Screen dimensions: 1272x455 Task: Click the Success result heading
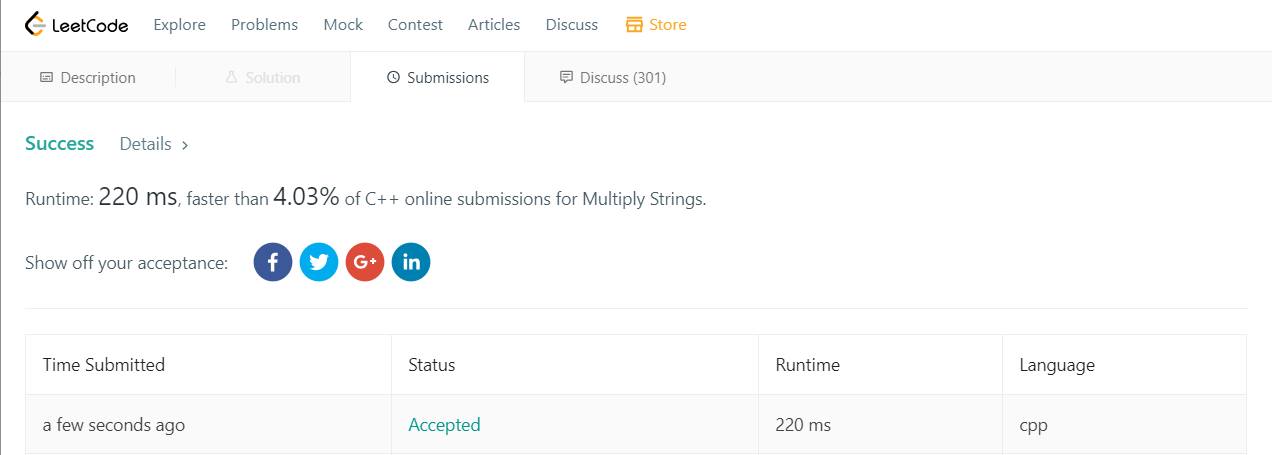pos(59,144)
